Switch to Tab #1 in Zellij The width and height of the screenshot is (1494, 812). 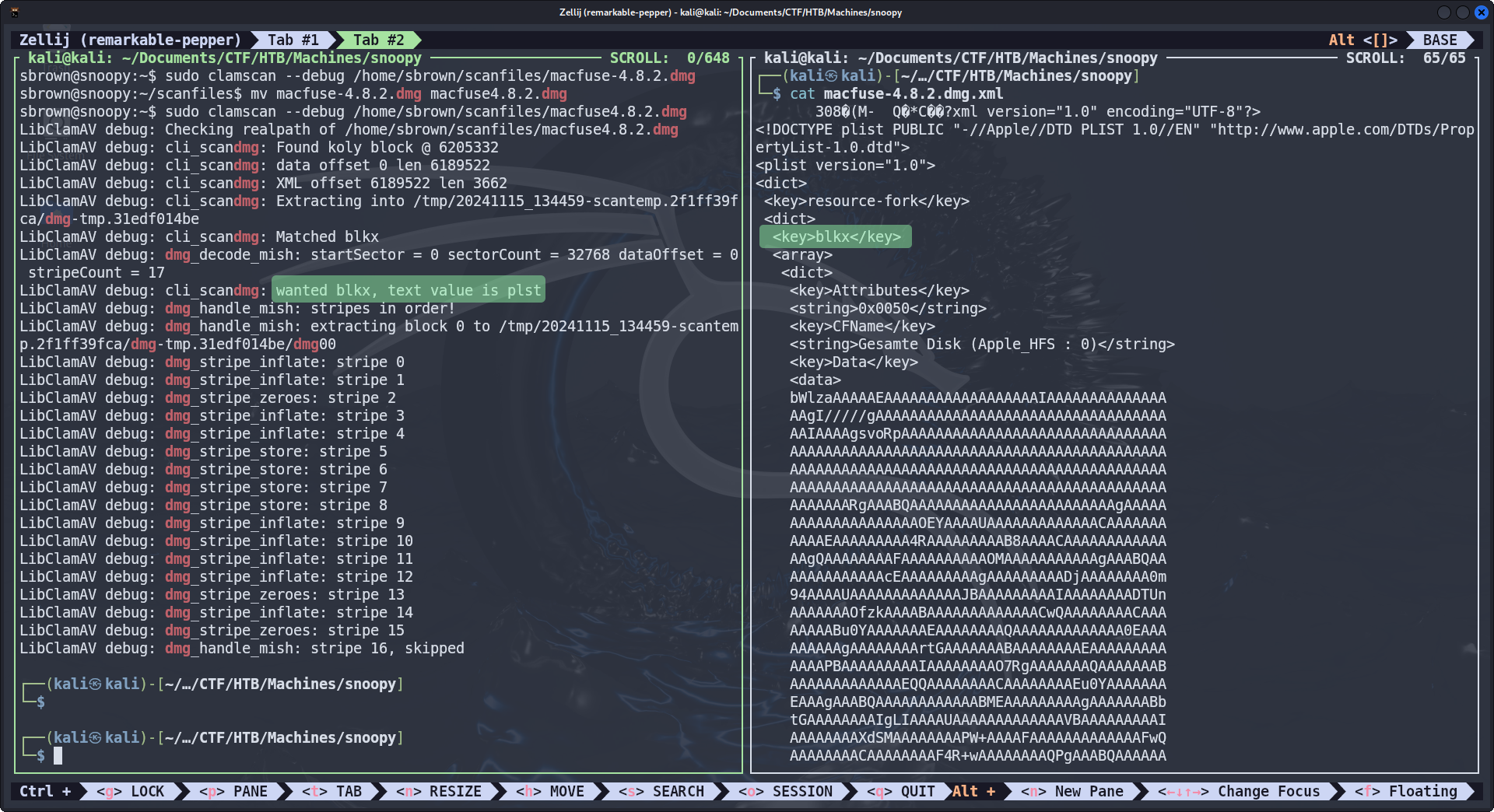(x=293, y=40)
